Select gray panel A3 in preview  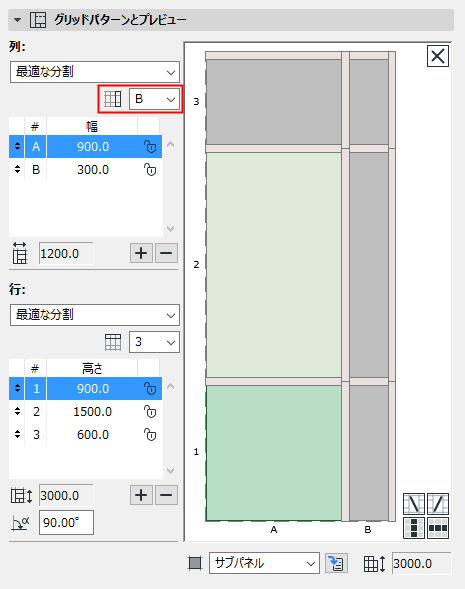274,102
